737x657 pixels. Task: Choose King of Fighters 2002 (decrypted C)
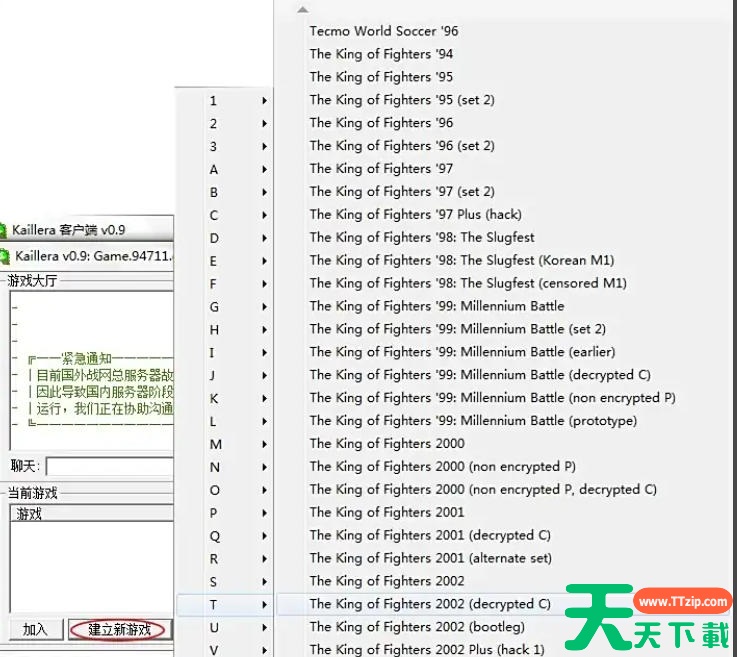point(430,604)
